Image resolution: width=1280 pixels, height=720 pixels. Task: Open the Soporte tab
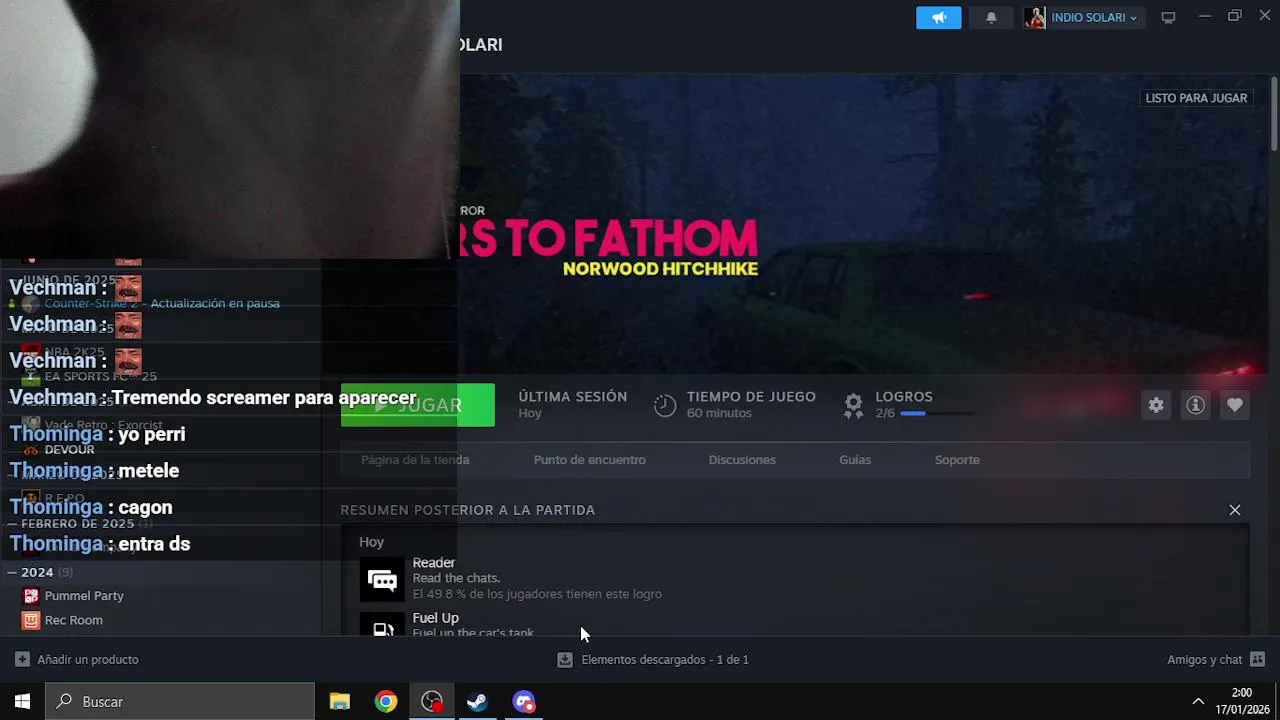coord(957,460)
